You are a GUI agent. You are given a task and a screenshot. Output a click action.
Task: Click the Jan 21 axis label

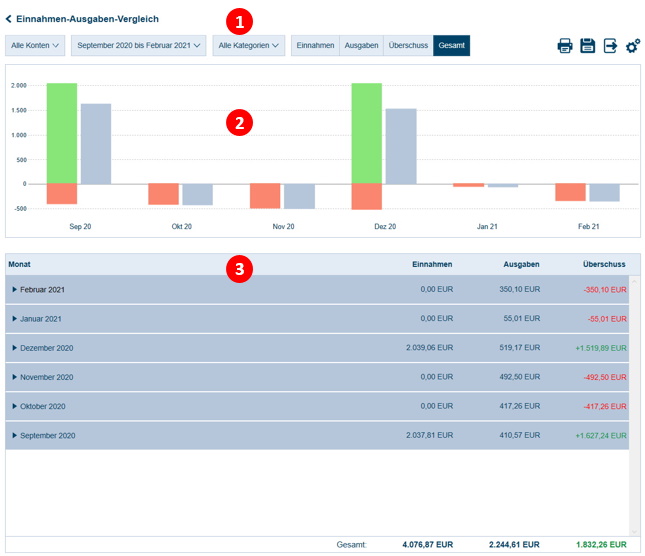coord(487,227)
